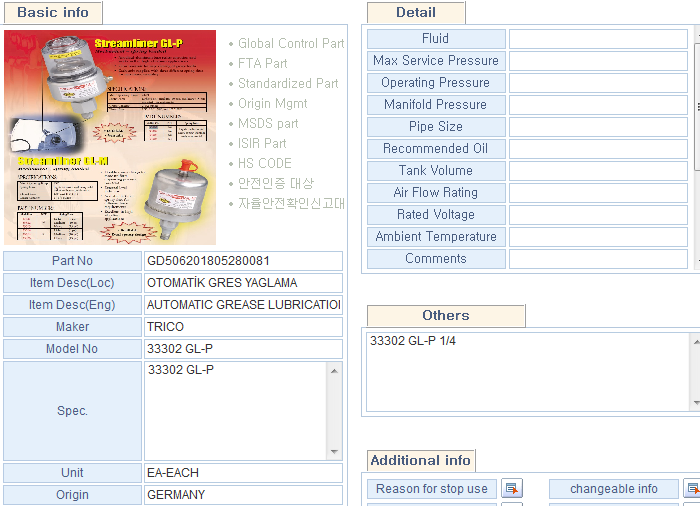Click the Standardized Part item
Screen dimensions: 700x506
288,84
